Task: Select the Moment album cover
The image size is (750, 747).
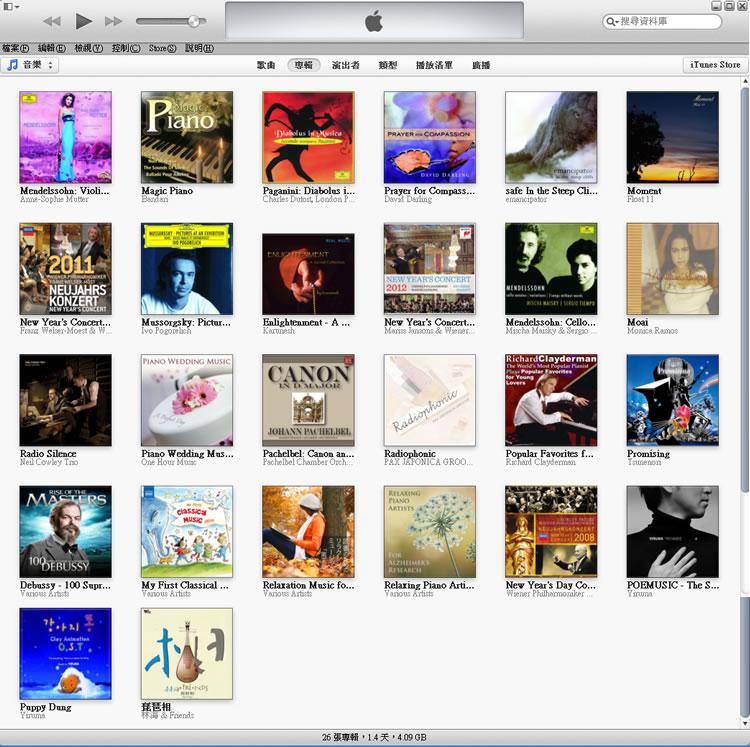Action: [x=673, y=137]
